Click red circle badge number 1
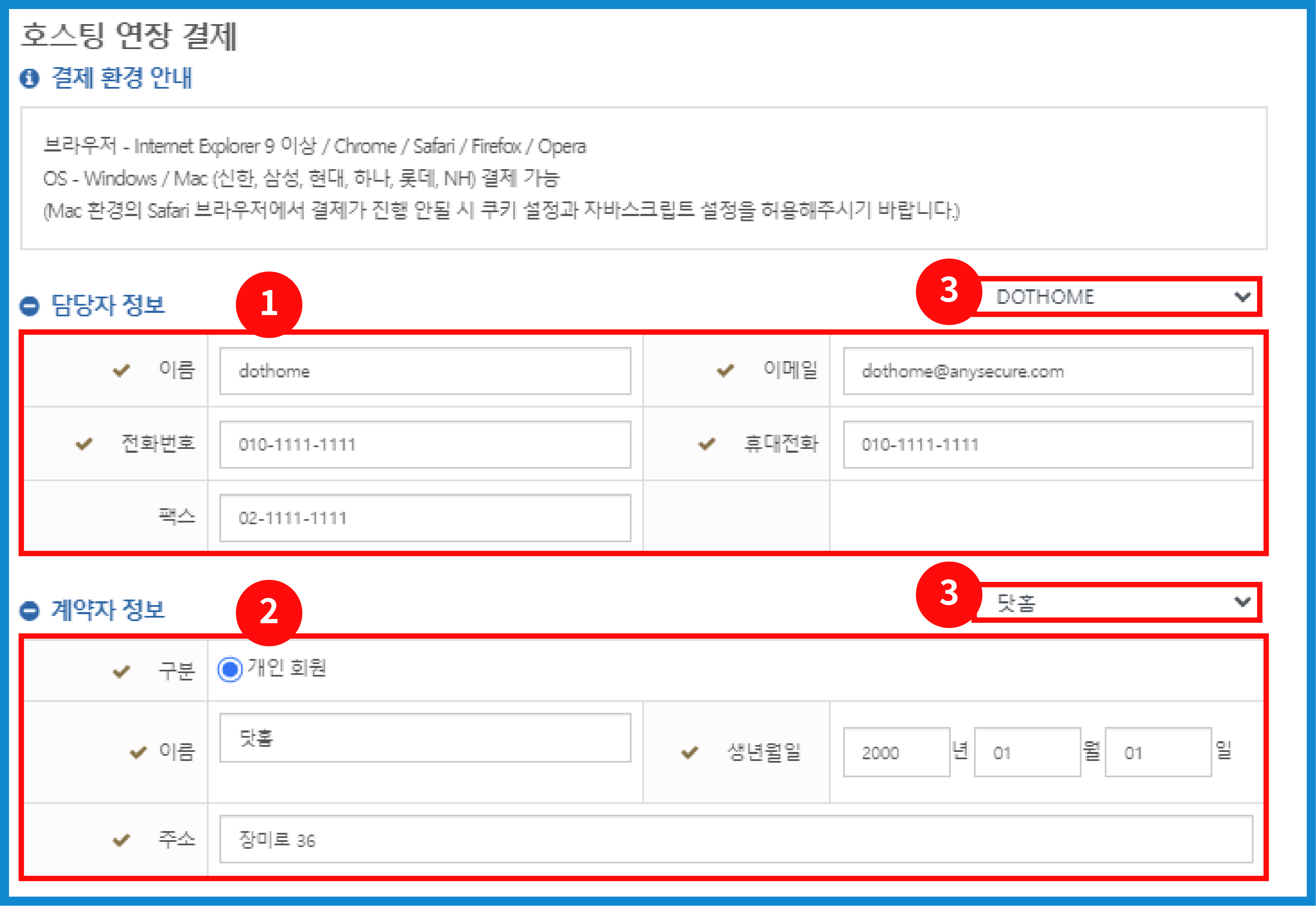Image resolution: width=1316 pixels, height=906 pixels. pos(269,304)
